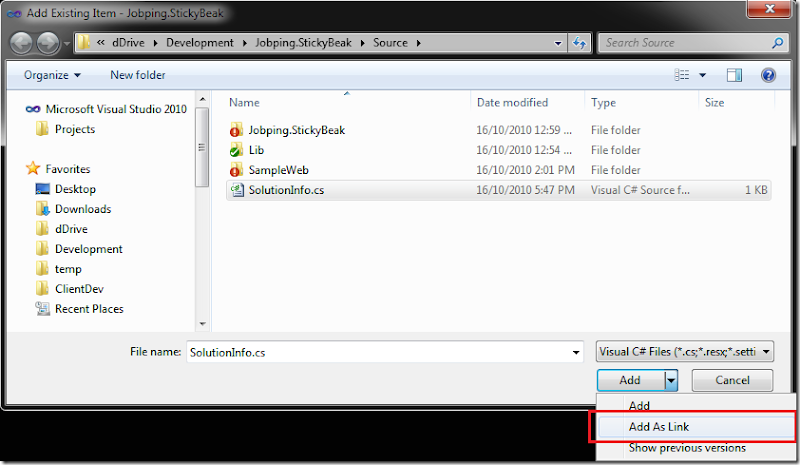Expand the arrow after dDrive breadcrumb
Image resolution: width=800 pixels, height=465 pixels.
click(x=155, y=43)
